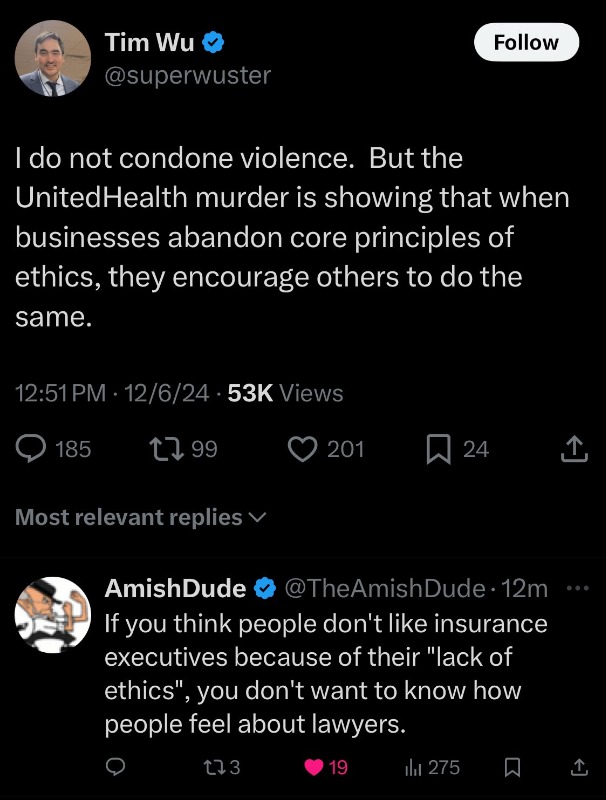View the 53K Views count

click(x=285, y=394)
